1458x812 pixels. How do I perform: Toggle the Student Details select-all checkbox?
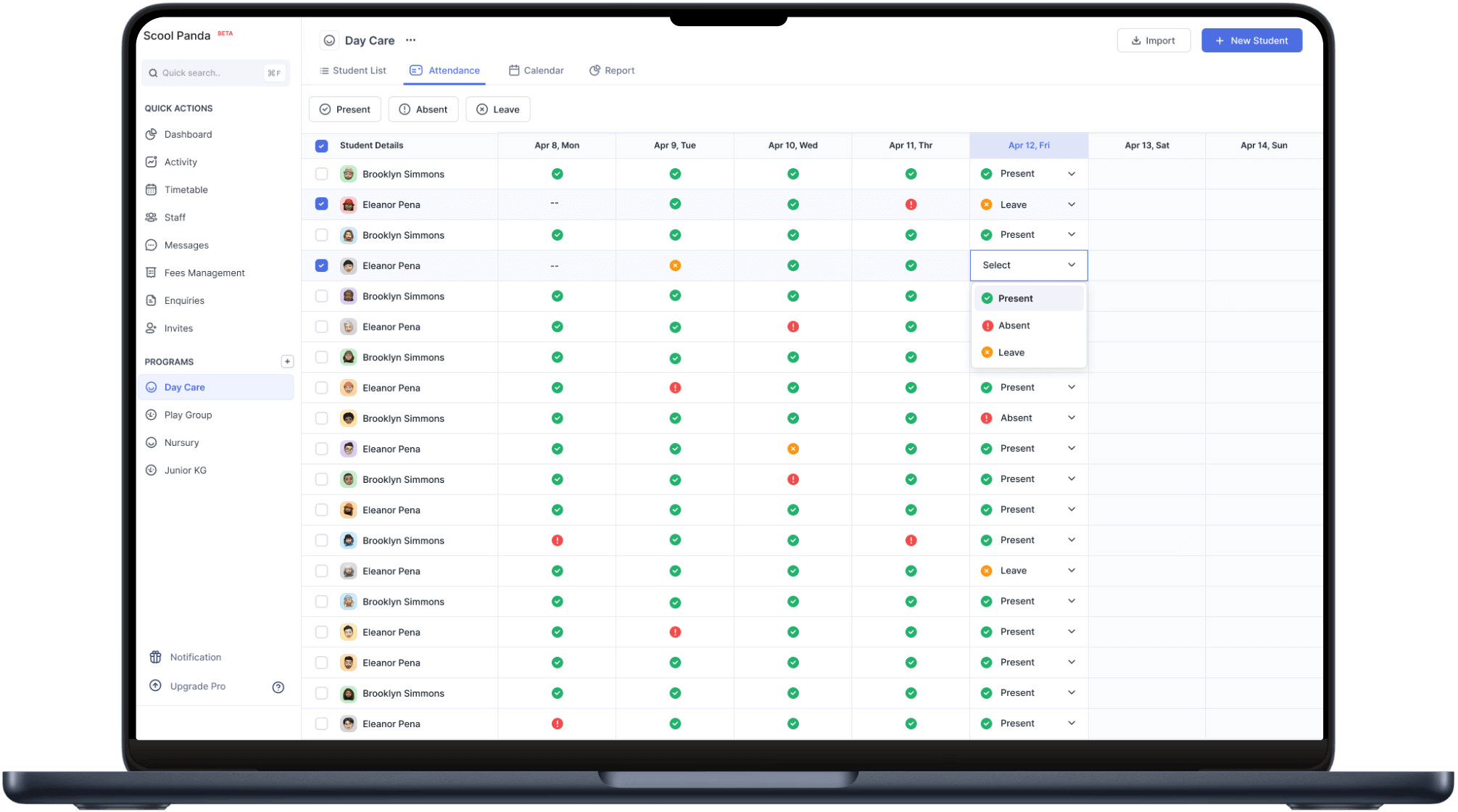[x=321, y=146]
